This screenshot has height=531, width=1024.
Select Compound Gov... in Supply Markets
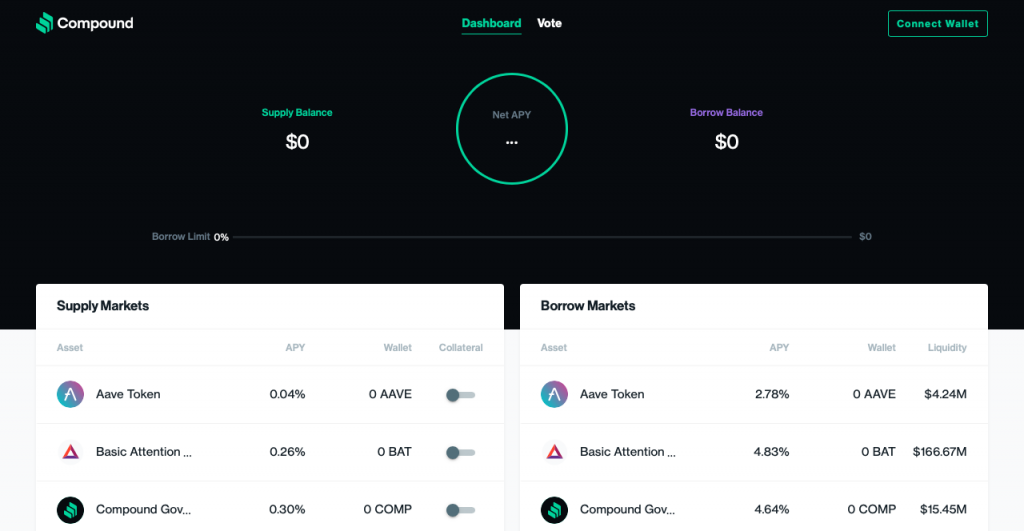pyautogui.click(x=144, y=509)
